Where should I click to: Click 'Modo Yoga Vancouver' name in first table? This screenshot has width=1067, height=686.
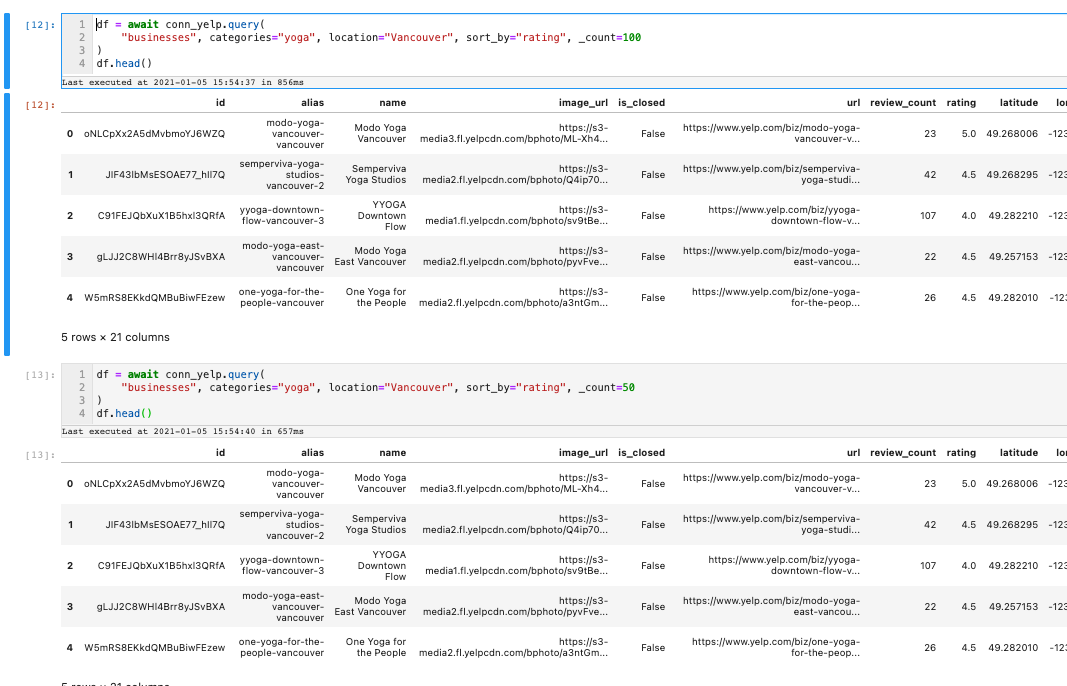pos(380,133)
